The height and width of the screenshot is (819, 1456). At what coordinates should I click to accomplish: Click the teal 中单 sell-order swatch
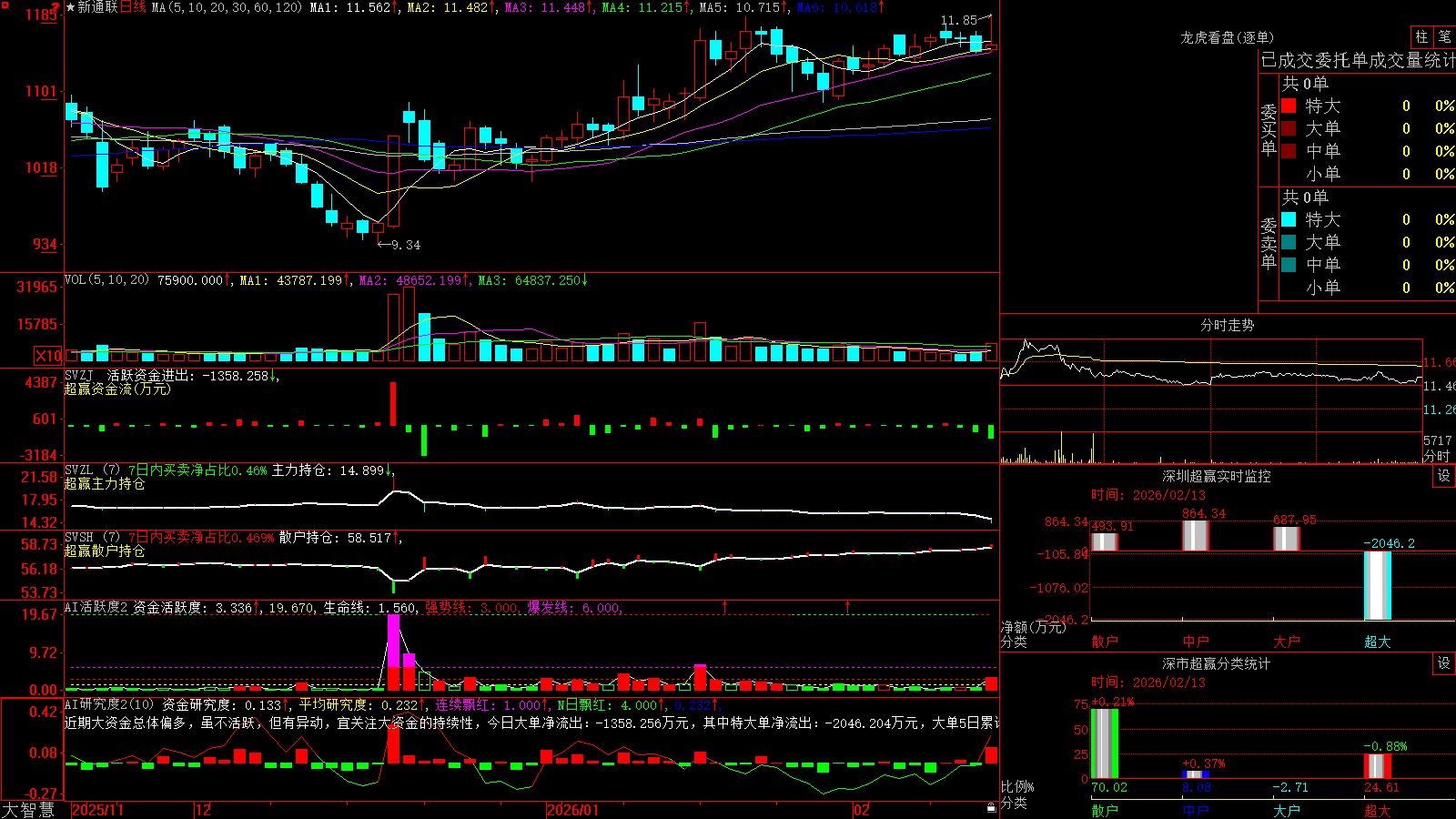1289,265
